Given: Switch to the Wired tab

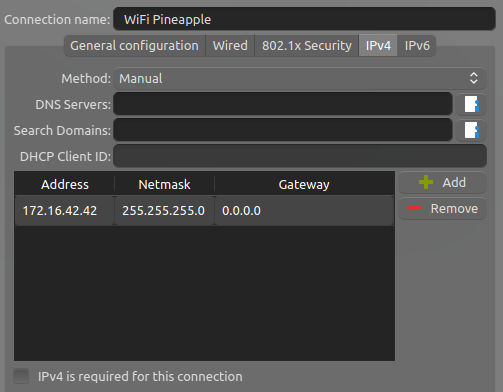Looking at the screenshot, I should coord(230,46).
